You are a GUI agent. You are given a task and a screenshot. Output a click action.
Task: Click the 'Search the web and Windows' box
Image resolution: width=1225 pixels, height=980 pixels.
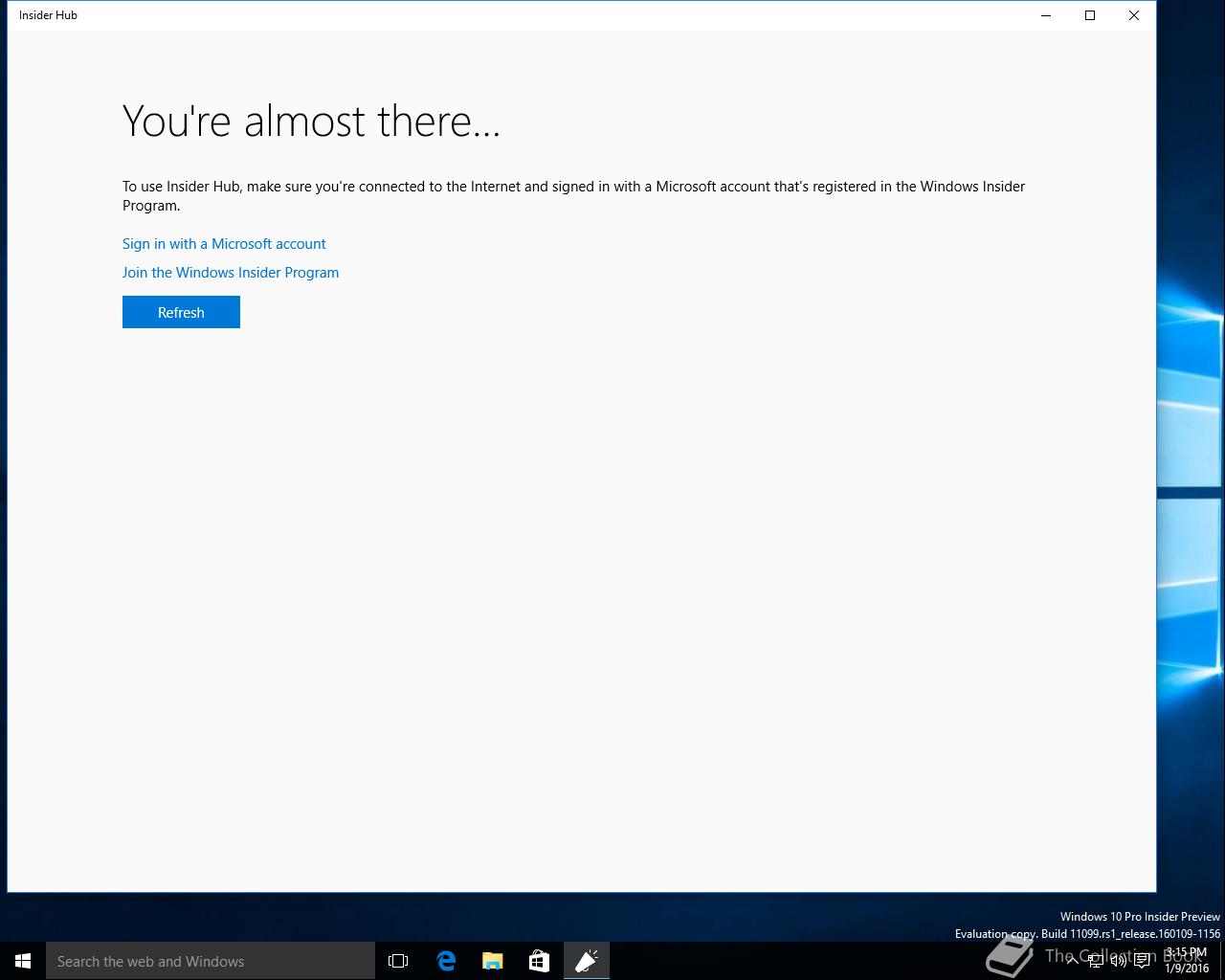click(211, 961)
